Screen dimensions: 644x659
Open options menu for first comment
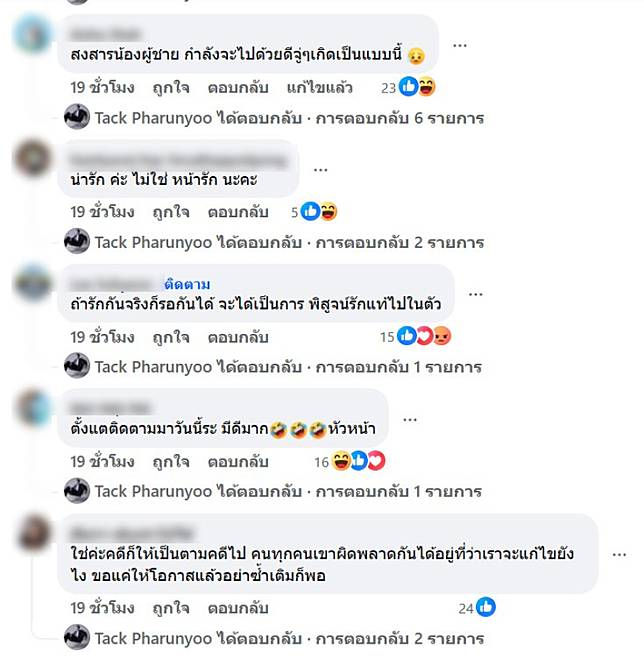460,45
